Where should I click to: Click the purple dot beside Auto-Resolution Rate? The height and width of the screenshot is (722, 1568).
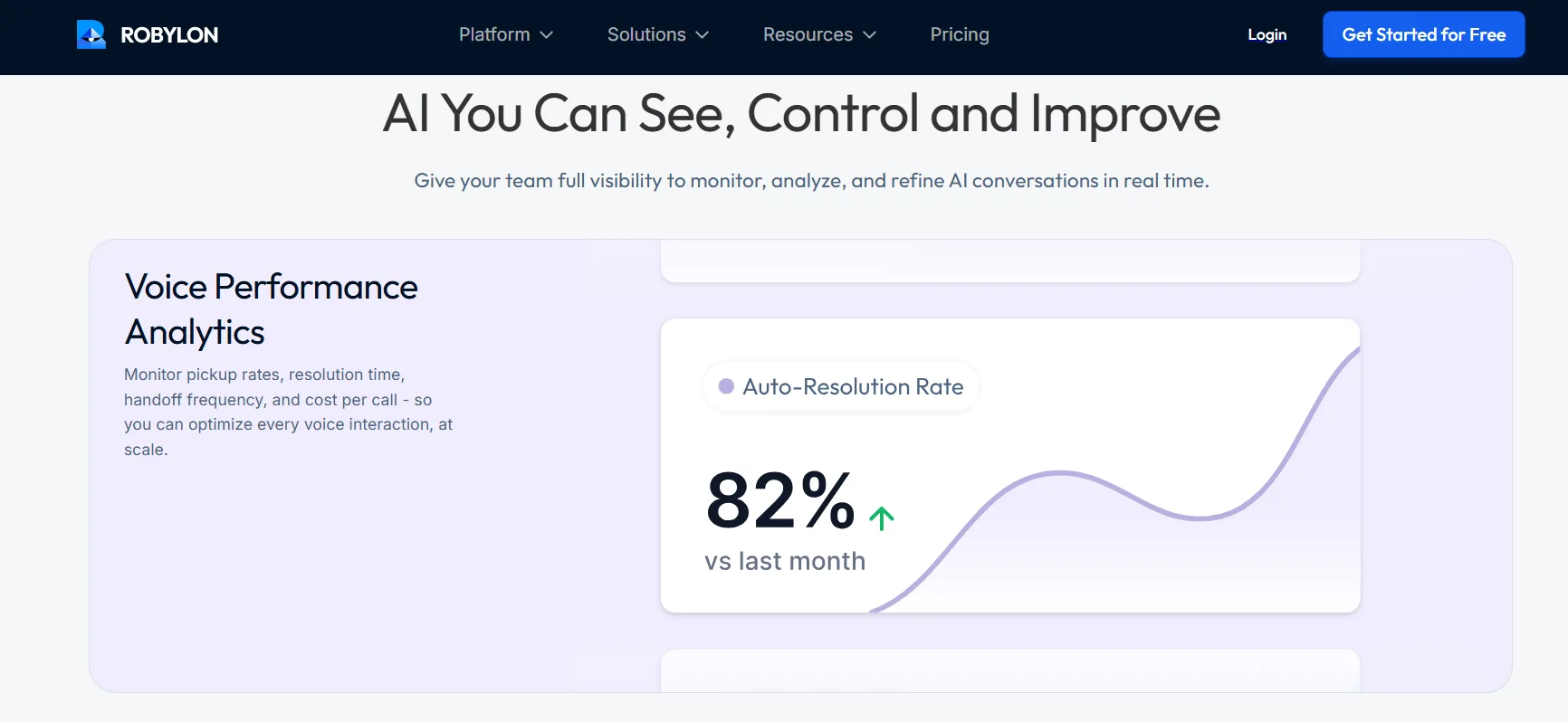[x=726, y=386]
